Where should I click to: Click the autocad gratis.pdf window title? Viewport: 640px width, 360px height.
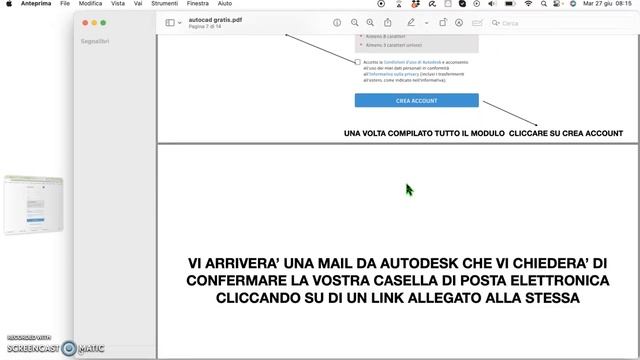215,20
